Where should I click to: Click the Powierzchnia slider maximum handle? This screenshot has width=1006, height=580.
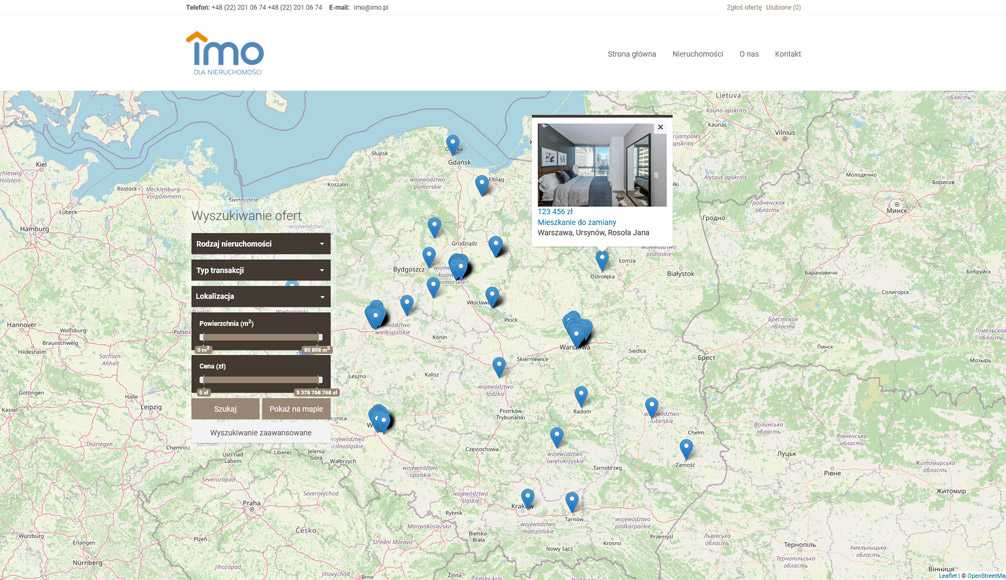pos(320,337)
